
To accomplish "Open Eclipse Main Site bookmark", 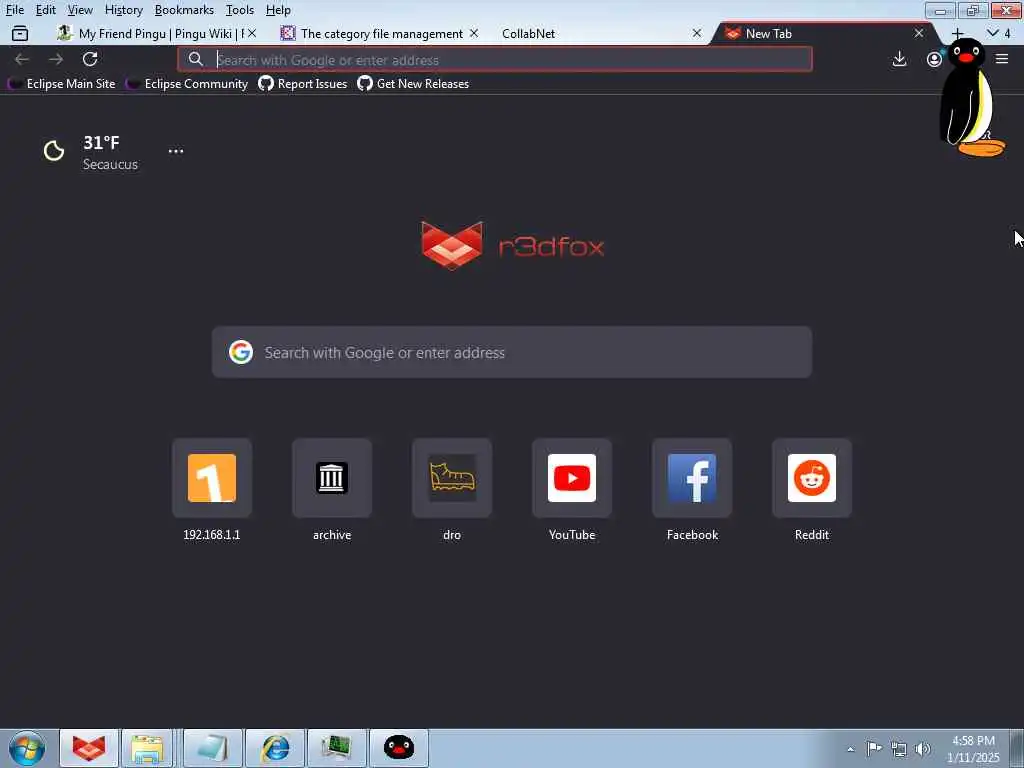I will click(62, 84).
